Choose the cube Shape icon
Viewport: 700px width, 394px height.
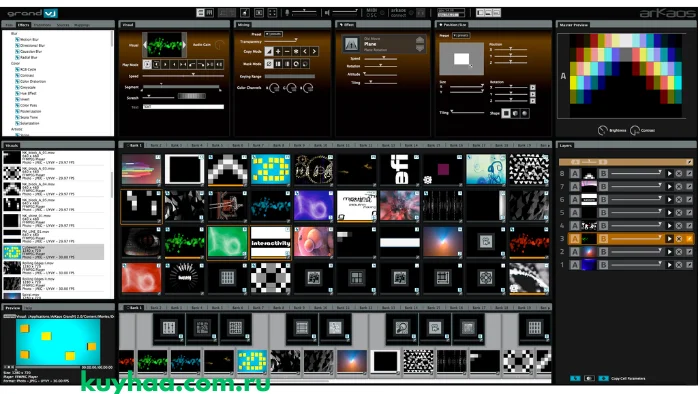click(515, 113)
